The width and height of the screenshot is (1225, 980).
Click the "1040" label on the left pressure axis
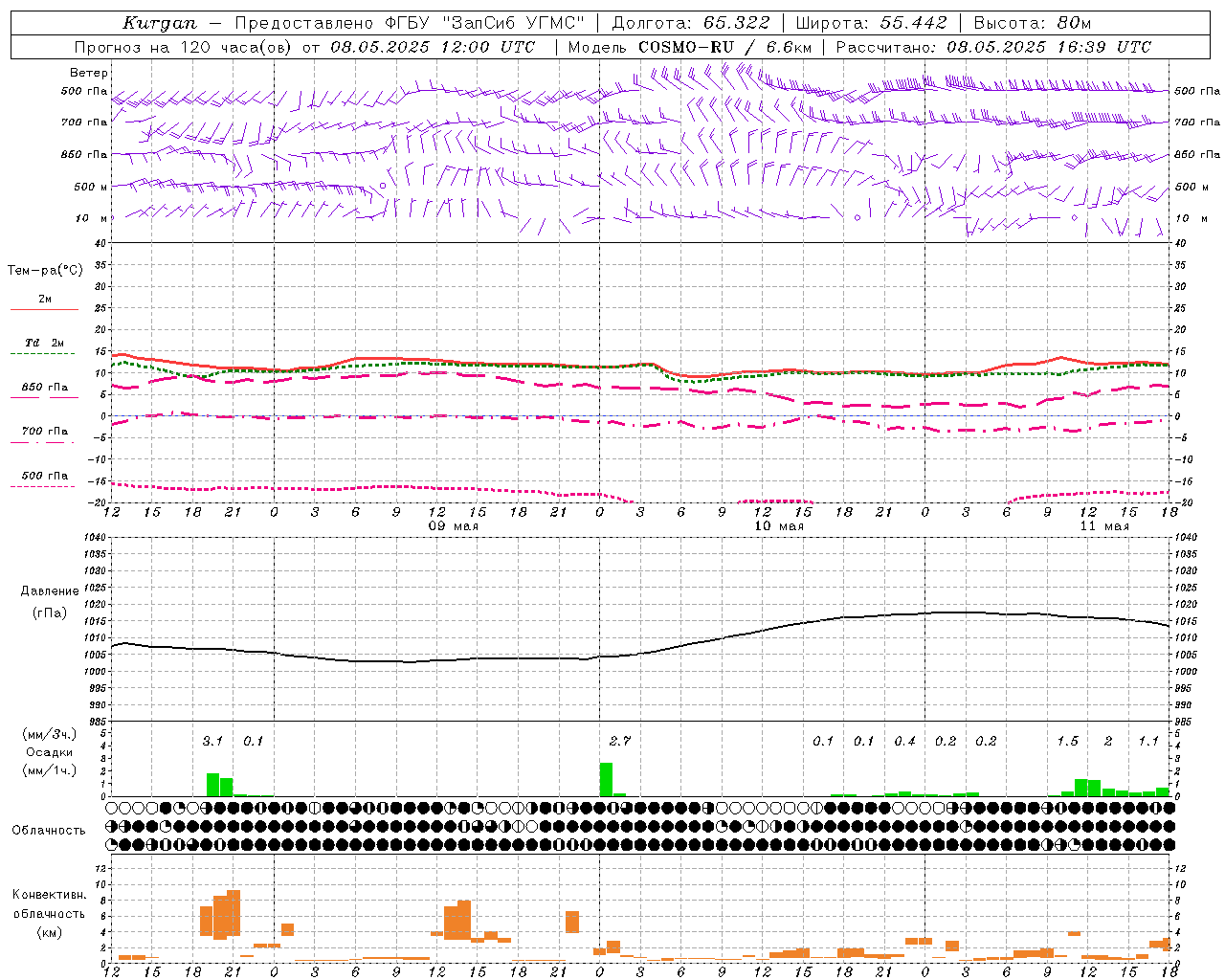point(94,538)
